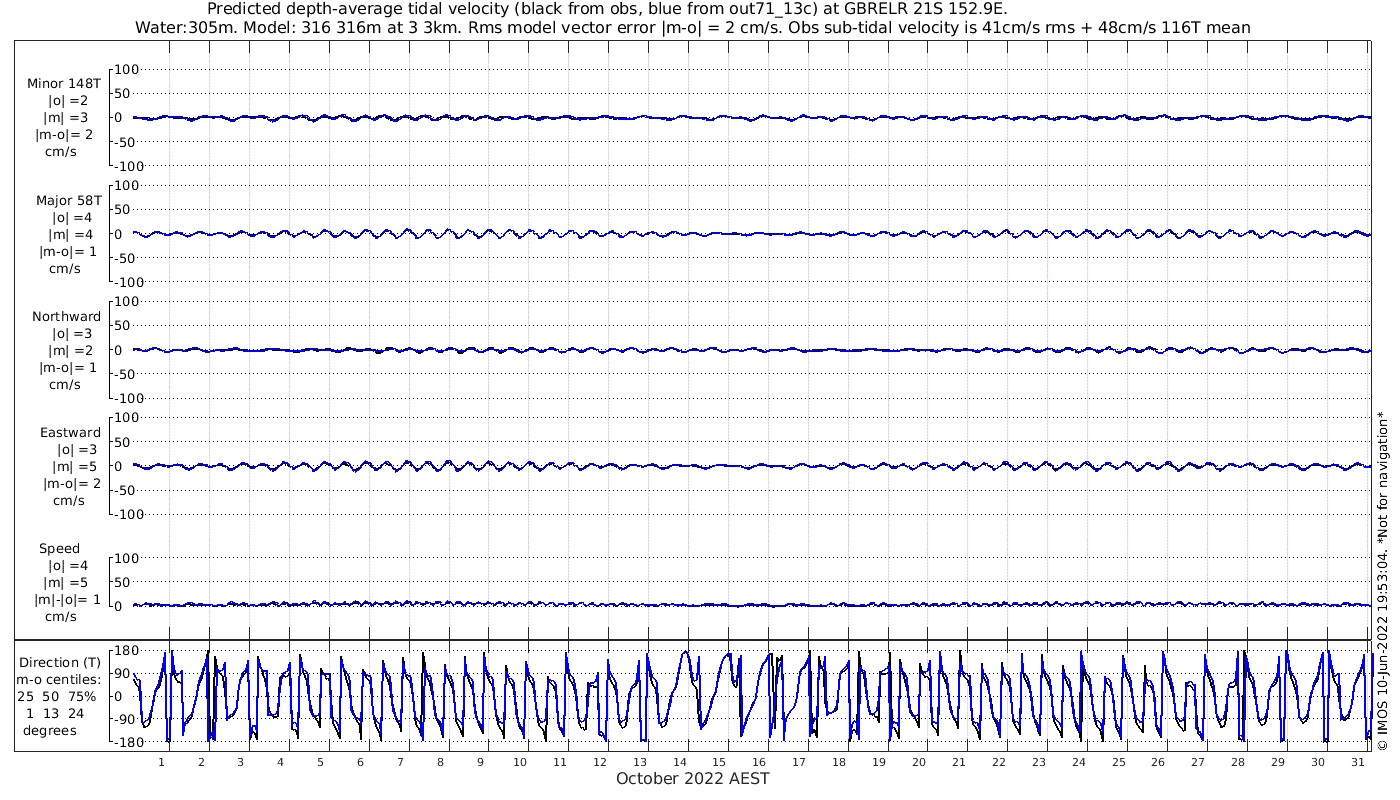Click "|m-o|= 1" under Major 58T
The image size is (1400, 800).
[67, 251]
